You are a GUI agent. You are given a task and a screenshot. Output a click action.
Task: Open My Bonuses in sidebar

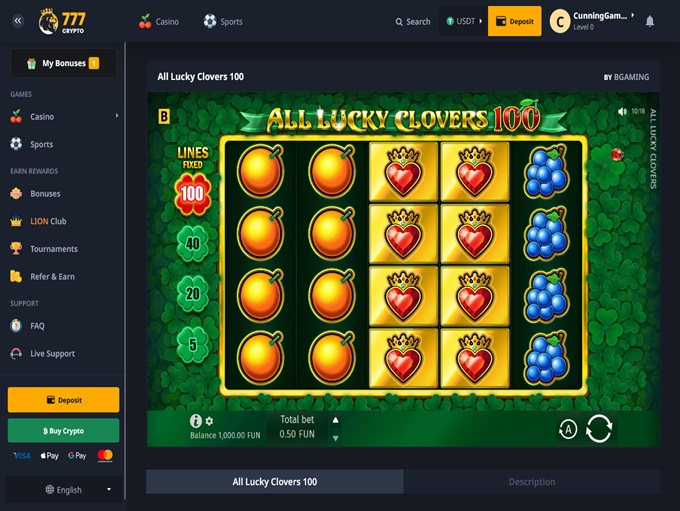click(63, 63)
